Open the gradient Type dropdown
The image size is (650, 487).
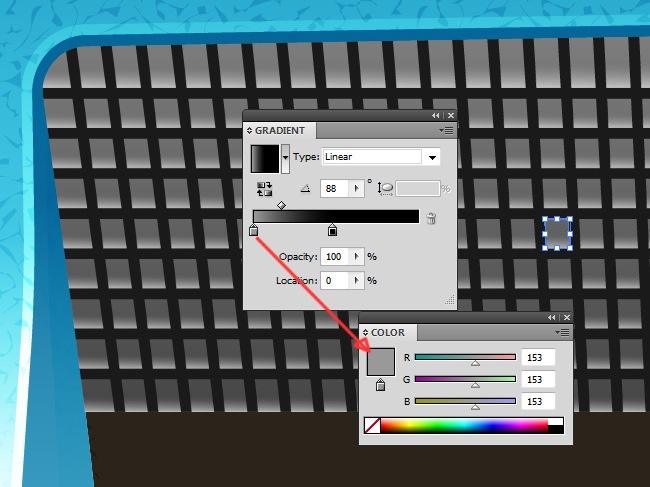click(x=432, y=157)
